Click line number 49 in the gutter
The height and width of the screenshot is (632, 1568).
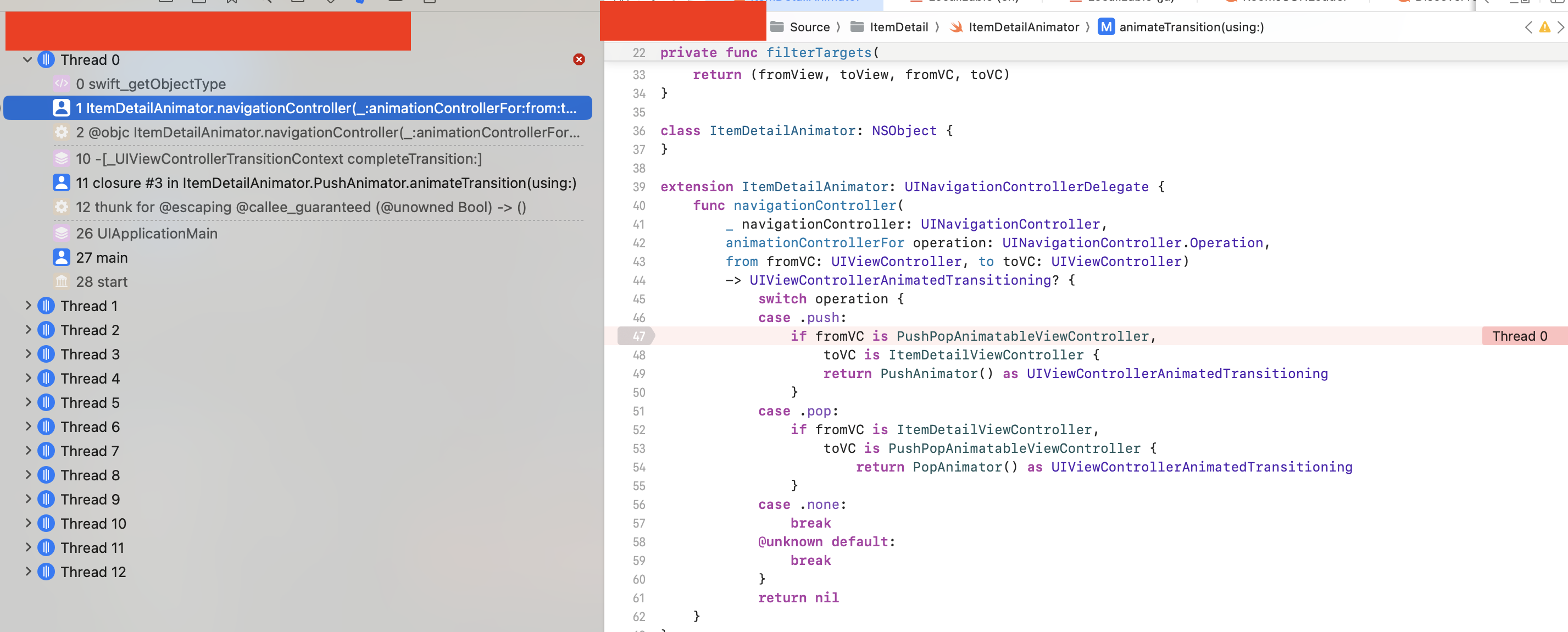tap(638, 374)
